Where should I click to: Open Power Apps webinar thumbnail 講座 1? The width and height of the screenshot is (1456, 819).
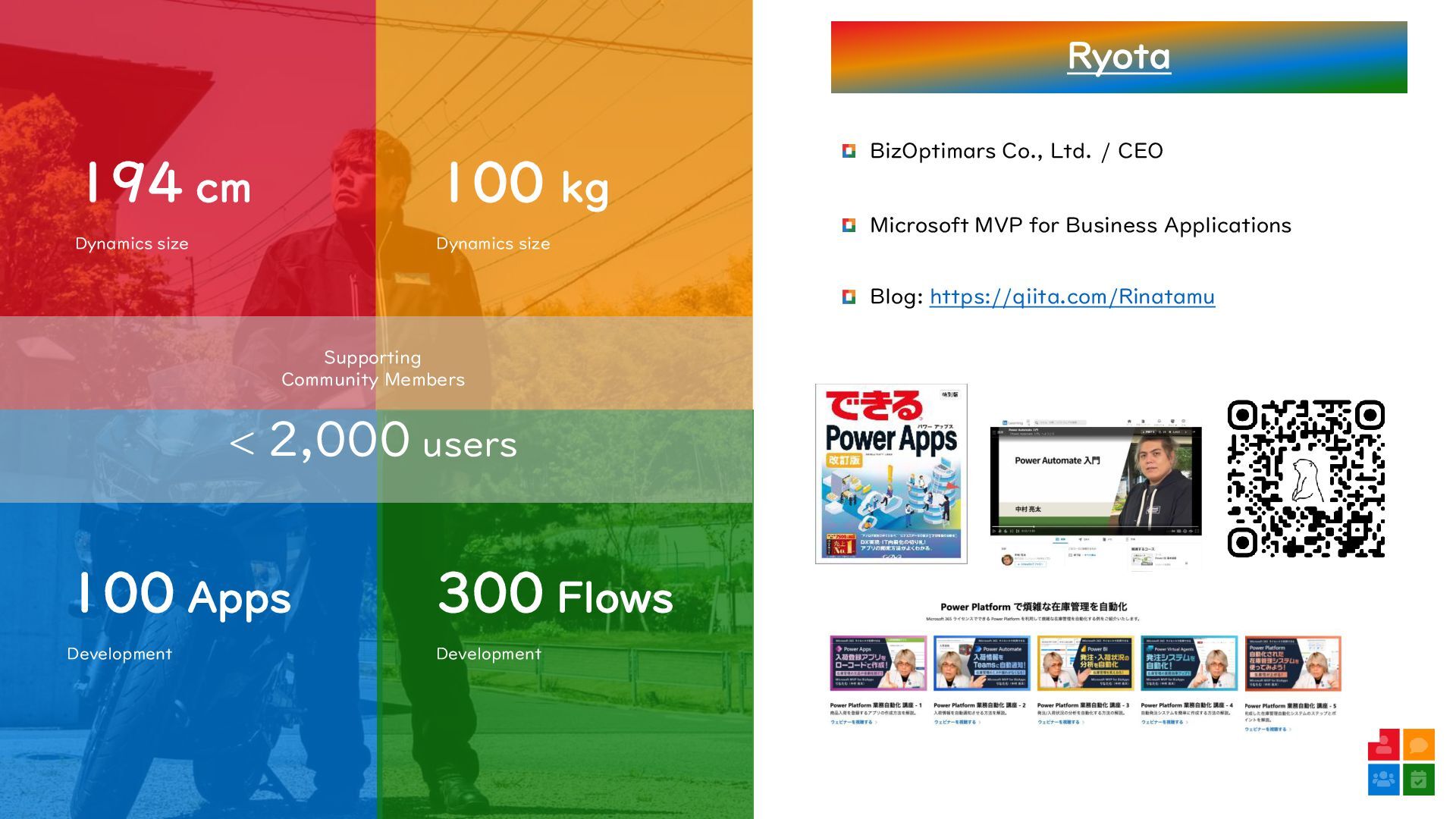[x=878, y=664]
